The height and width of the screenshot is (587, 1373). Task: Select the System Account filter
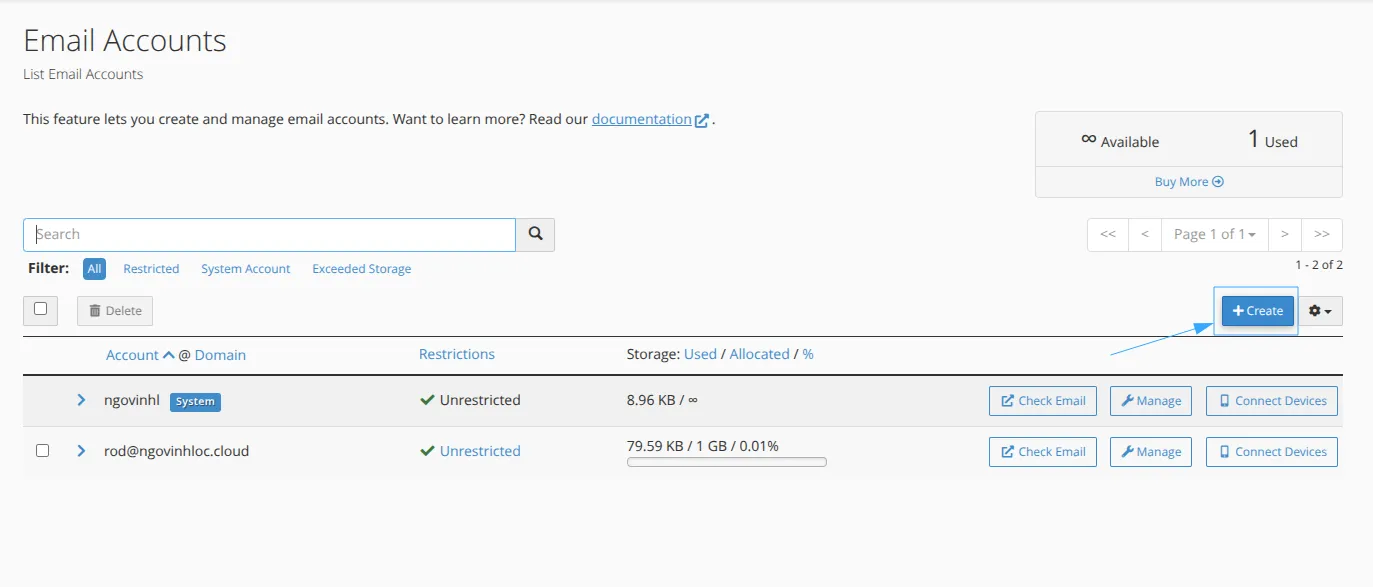pyautogui.click(x=246, y=269)
